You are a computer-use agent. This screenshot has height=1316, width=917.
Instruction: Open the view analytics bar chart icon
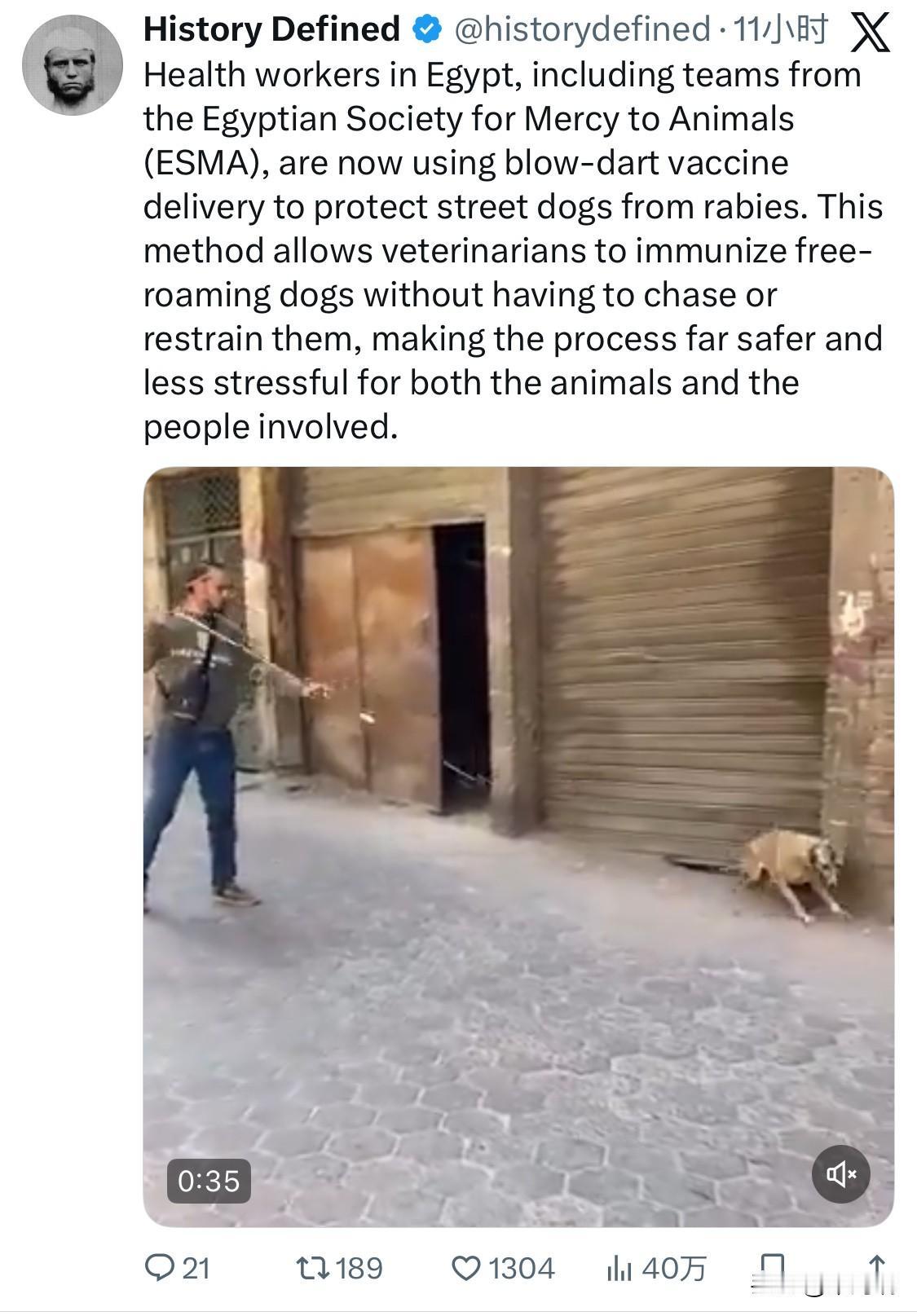[619, 1268]
